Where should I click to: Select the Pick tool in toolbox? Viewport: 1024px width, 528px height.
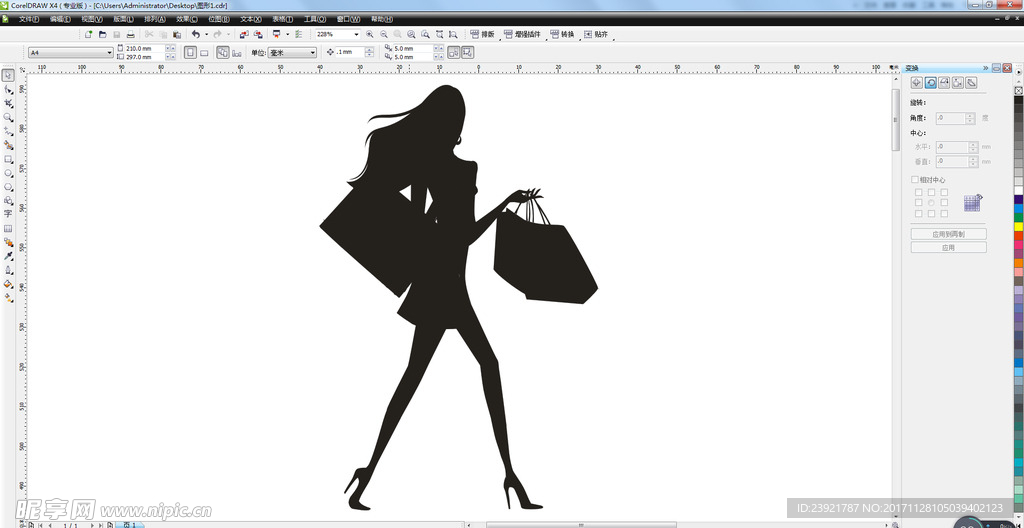coord(8,76)
